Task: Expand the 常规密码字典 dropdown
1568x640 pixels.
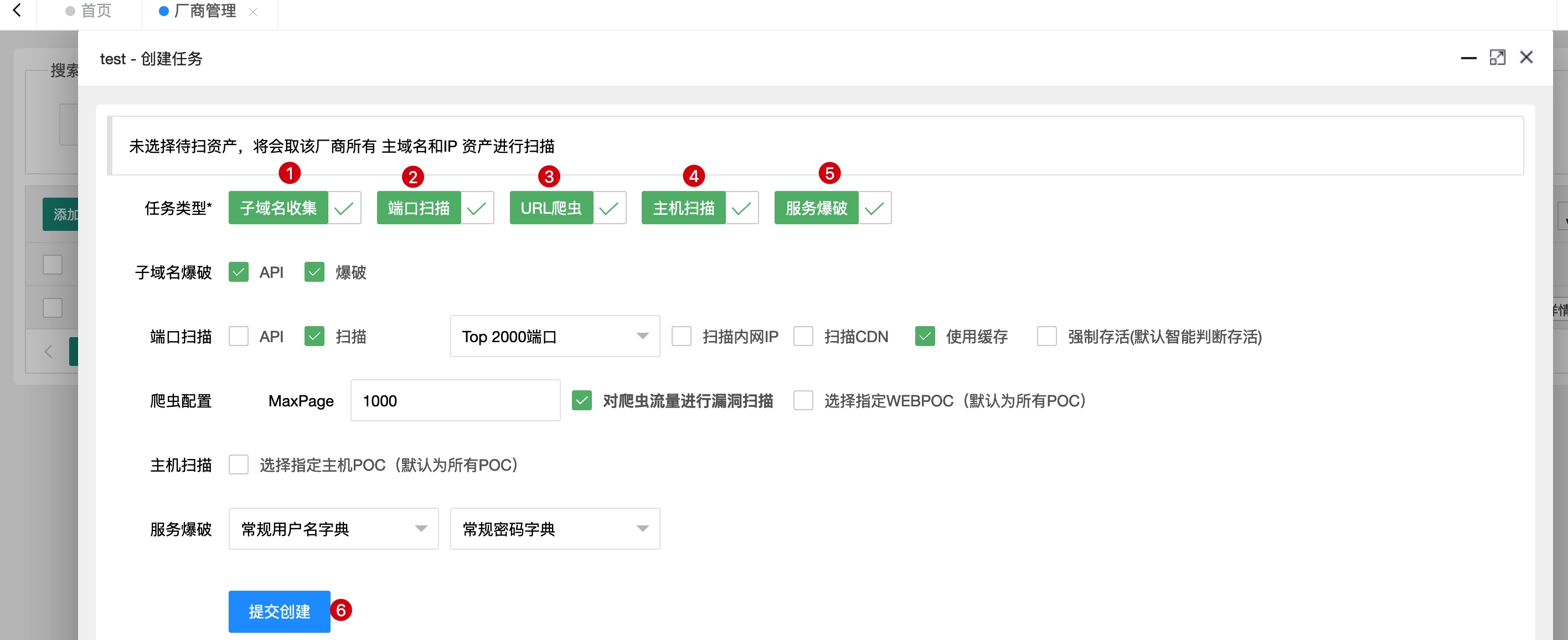Action: [x=555, y=529]
